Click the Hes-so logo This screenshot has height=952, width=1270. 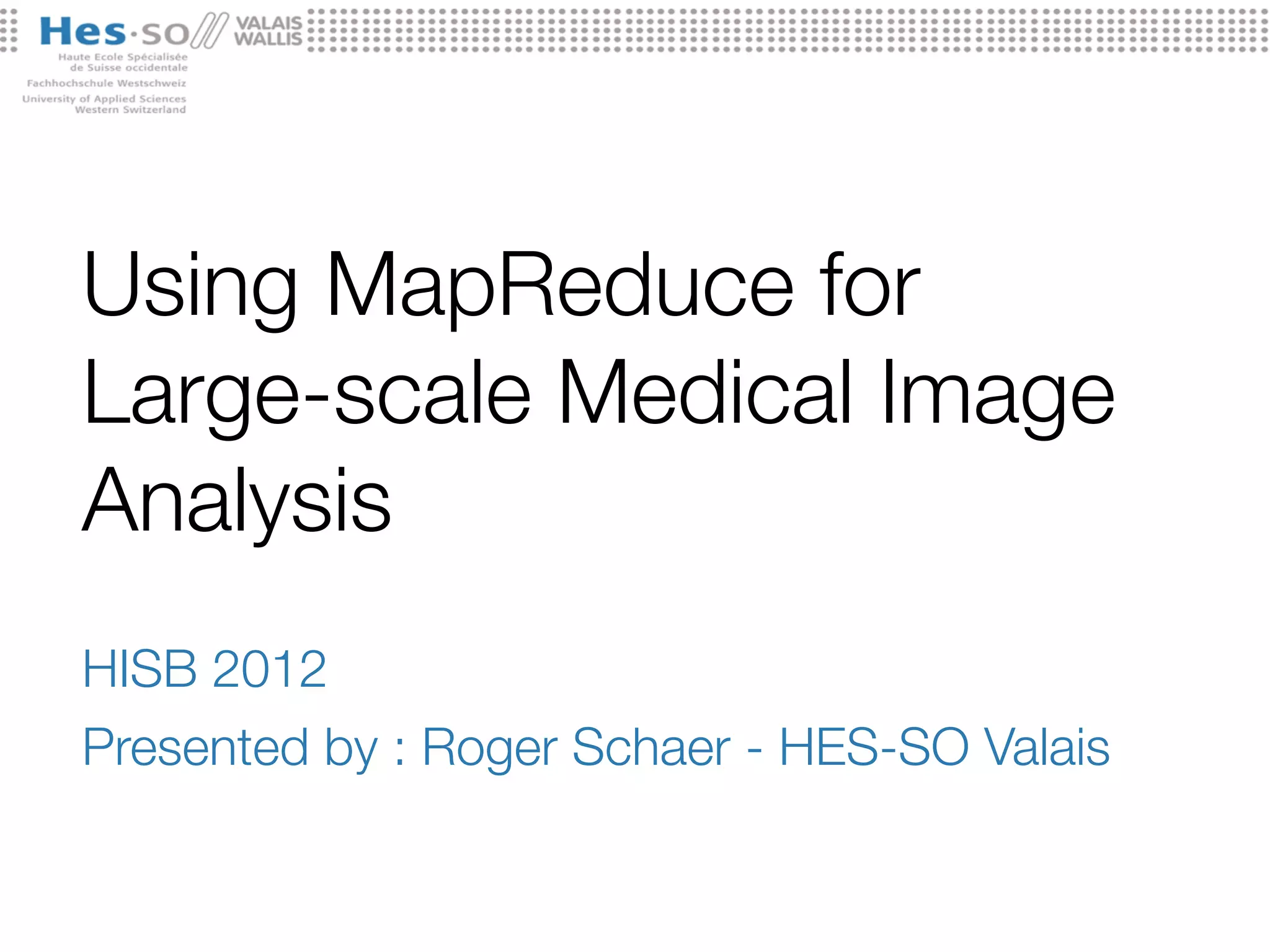(x=115, y=32)
